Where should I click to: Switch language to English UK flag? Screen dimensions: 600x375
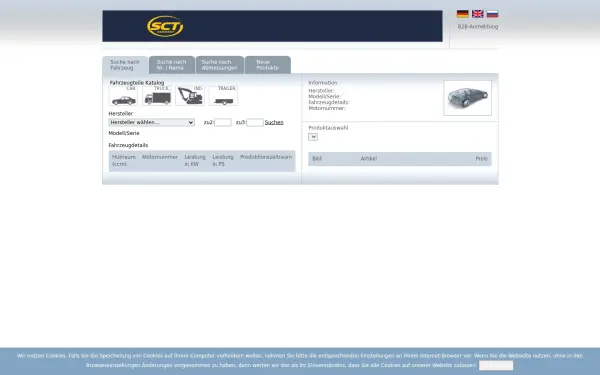pos(478,14)
